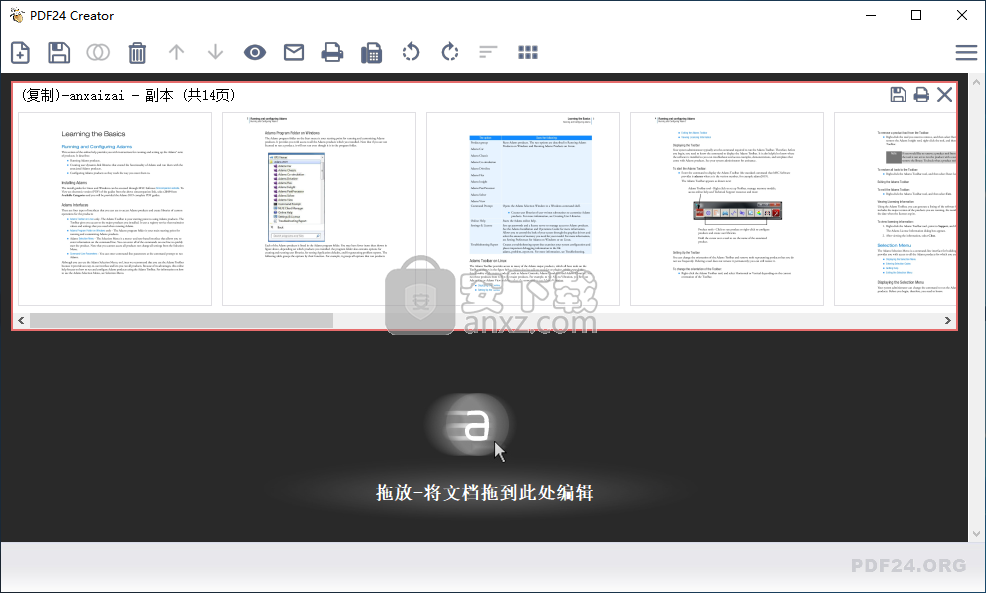This screenshot has width=986, height=593.
Task: Rotate pages counterclockwise
Action: pos(411,52)
